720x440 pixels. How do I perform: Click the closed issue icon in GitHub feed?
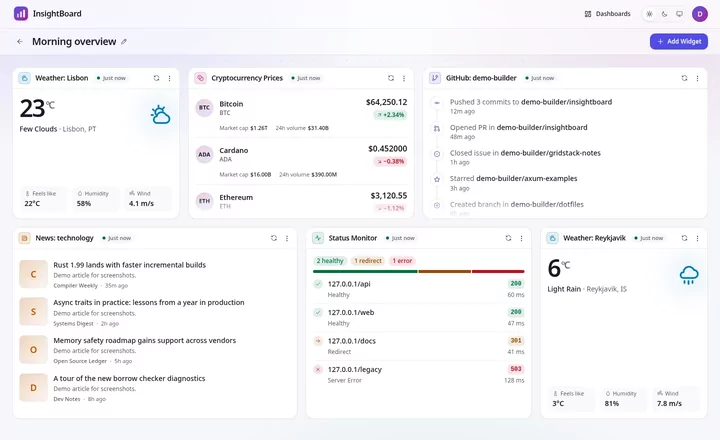click(x=437, y=154)
